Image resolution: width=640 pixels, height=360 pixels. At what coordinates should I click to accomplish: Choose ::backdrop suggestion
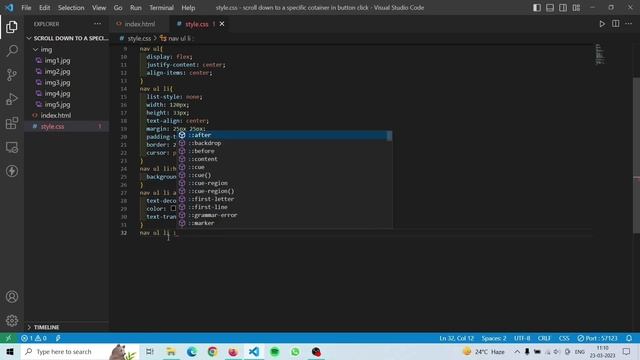[x=285, y=143]
